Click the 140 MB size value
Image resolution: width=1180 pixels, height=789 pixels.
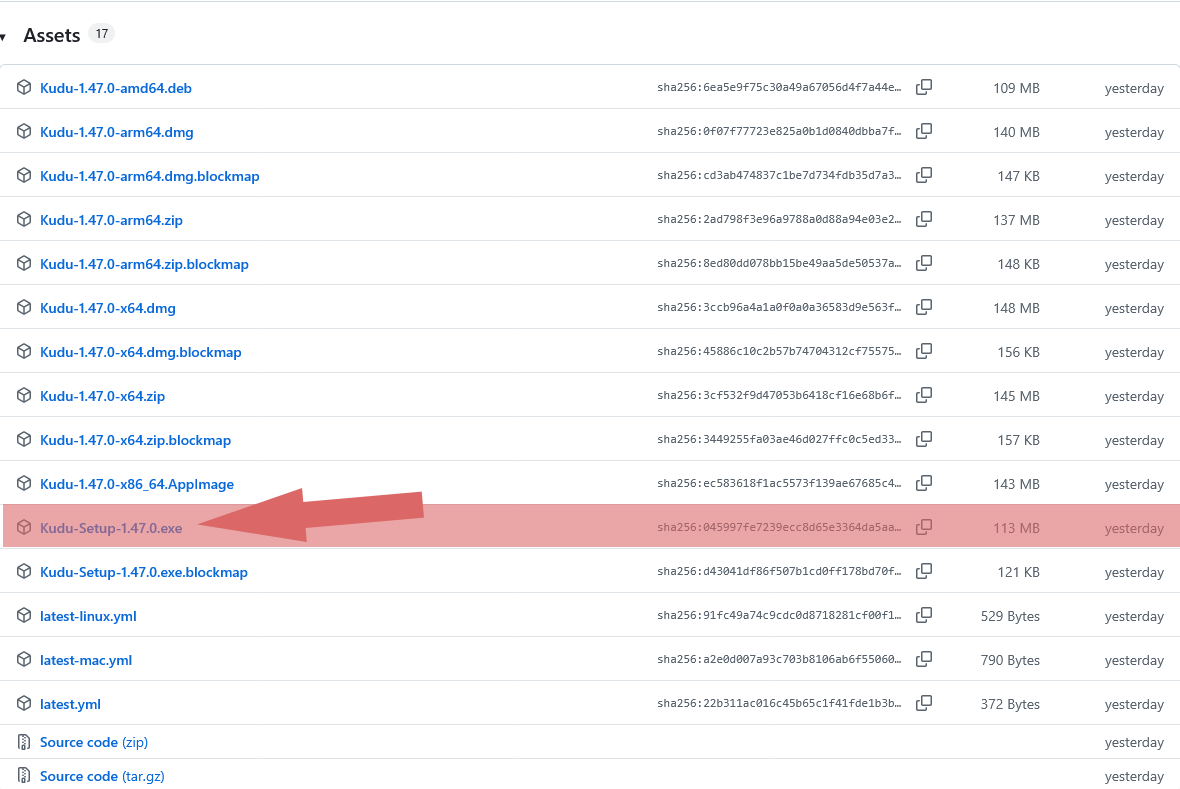click(x=1016, y=132)
